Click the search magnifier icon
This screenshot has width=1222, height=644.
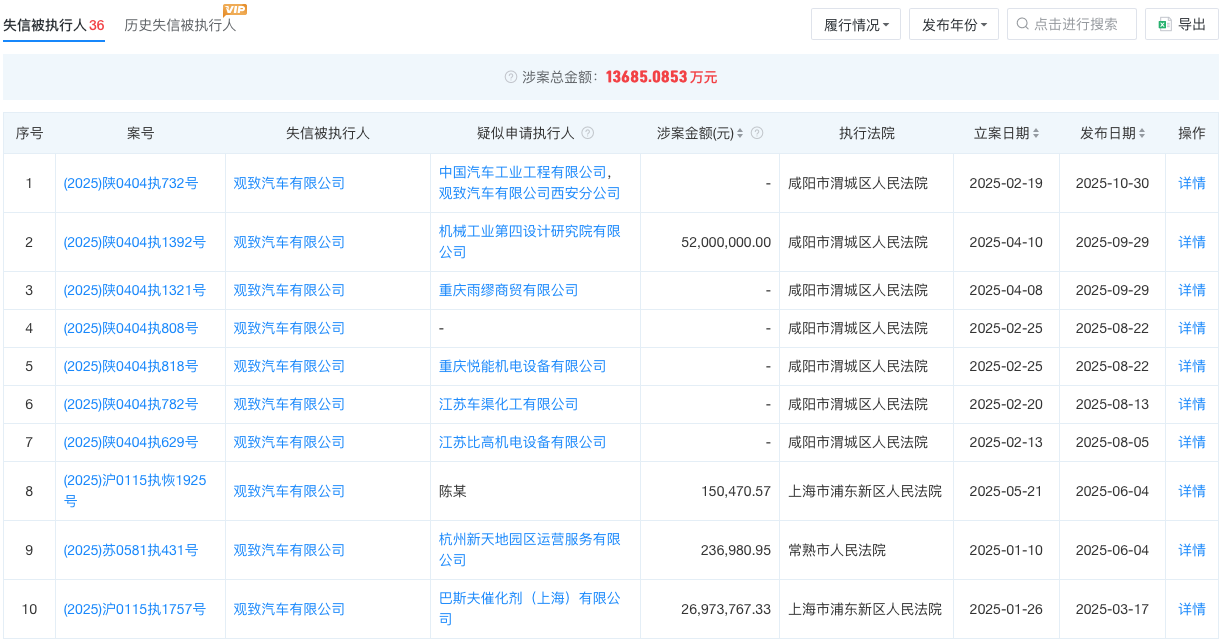(x=1022, y=24)
